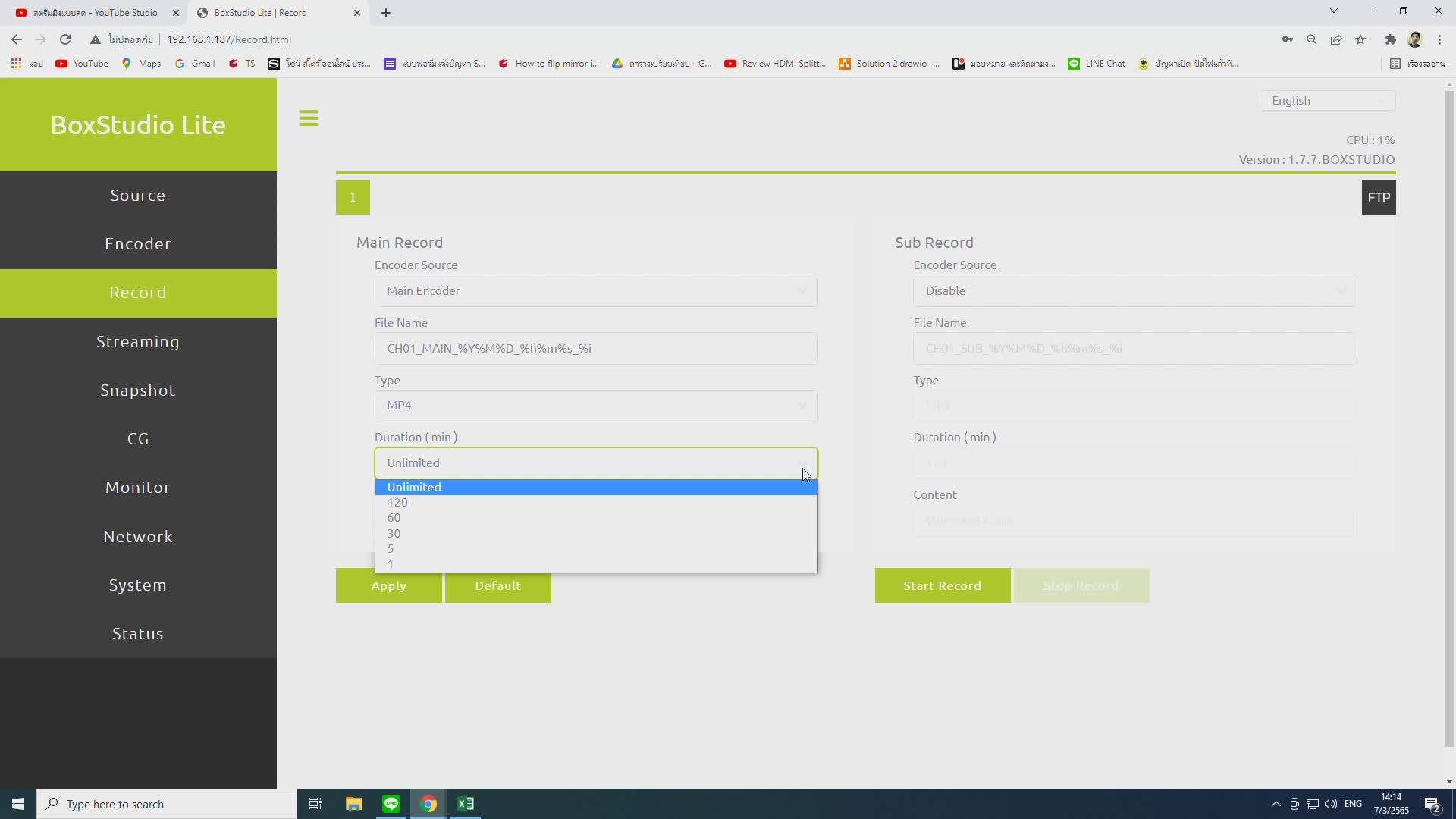Viewport: 1456px width, 819px height.
Task: Click the Apply button
Action: (x=388, y=585)
